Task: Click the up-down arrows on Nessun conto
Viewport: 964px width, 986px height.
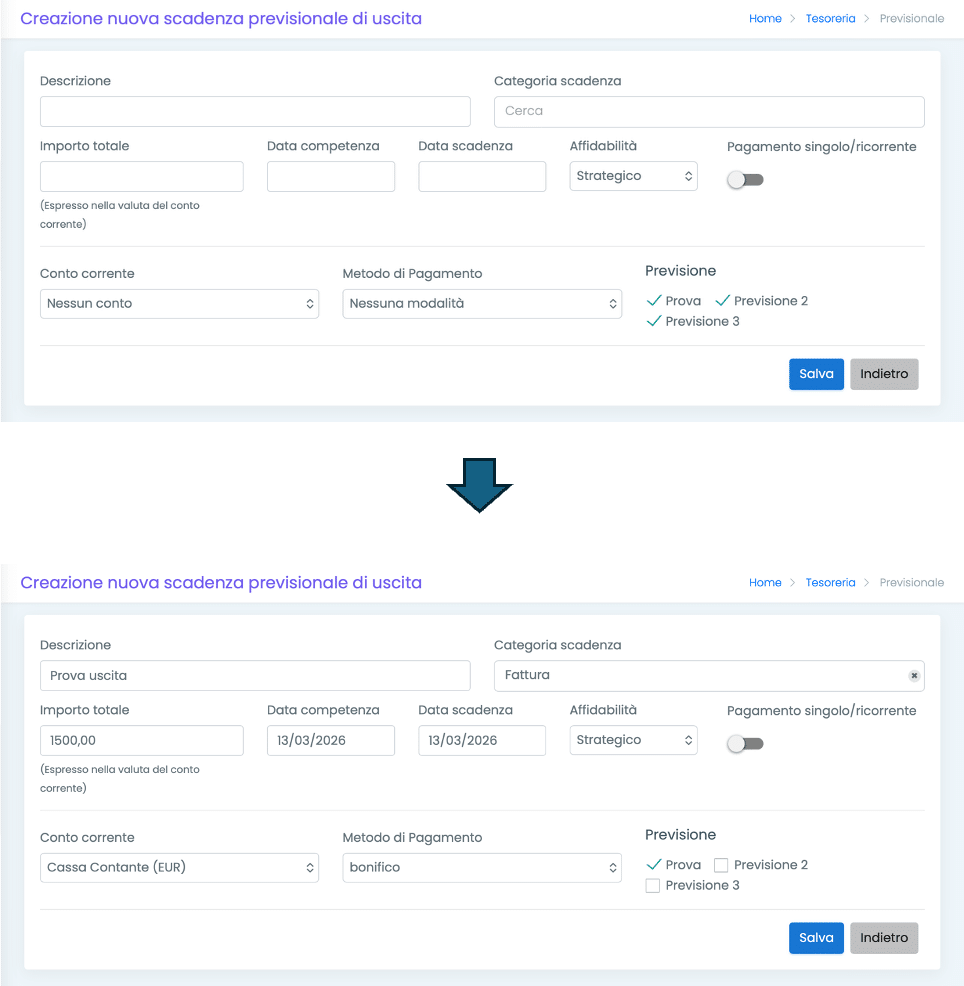Action: coord(310,304)
